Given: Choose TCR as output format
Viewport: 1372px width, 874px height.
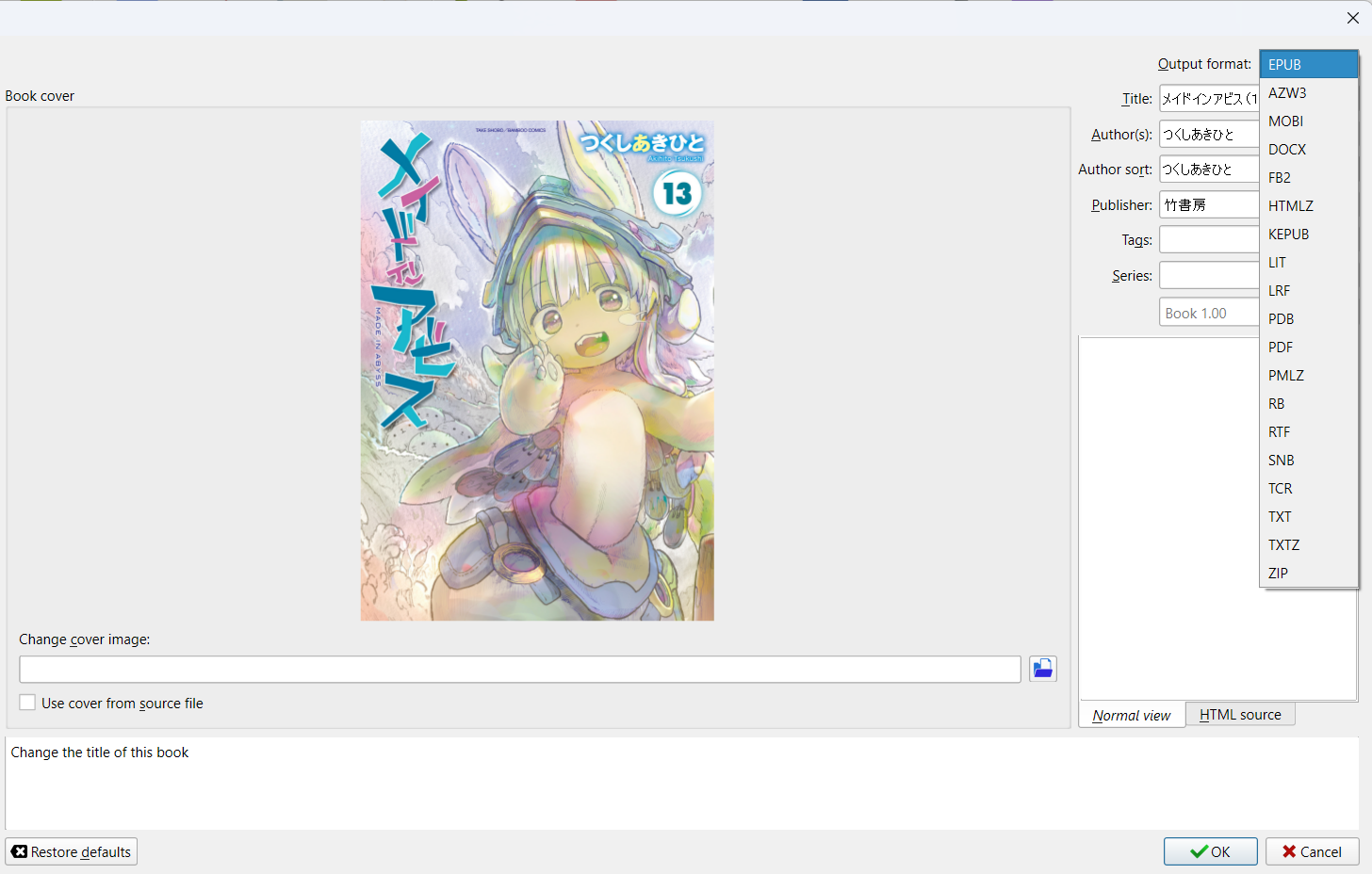Looking at the screenshot, I should click(x=1309, y=488).
